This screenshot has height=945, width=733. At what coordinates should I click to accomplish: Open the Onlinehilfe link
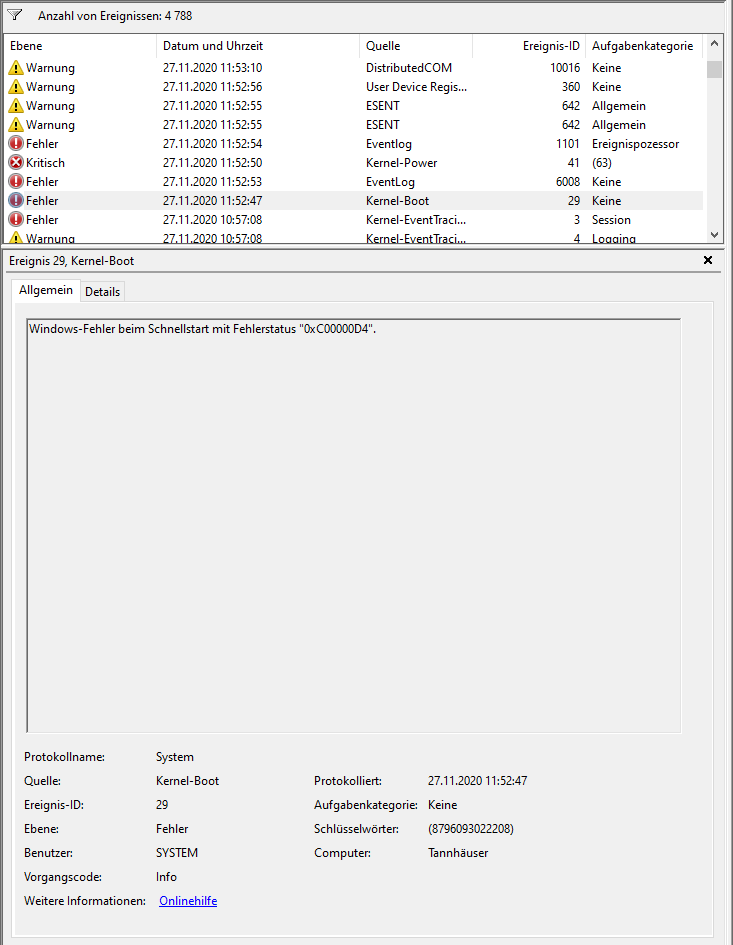tap(188, 900)
